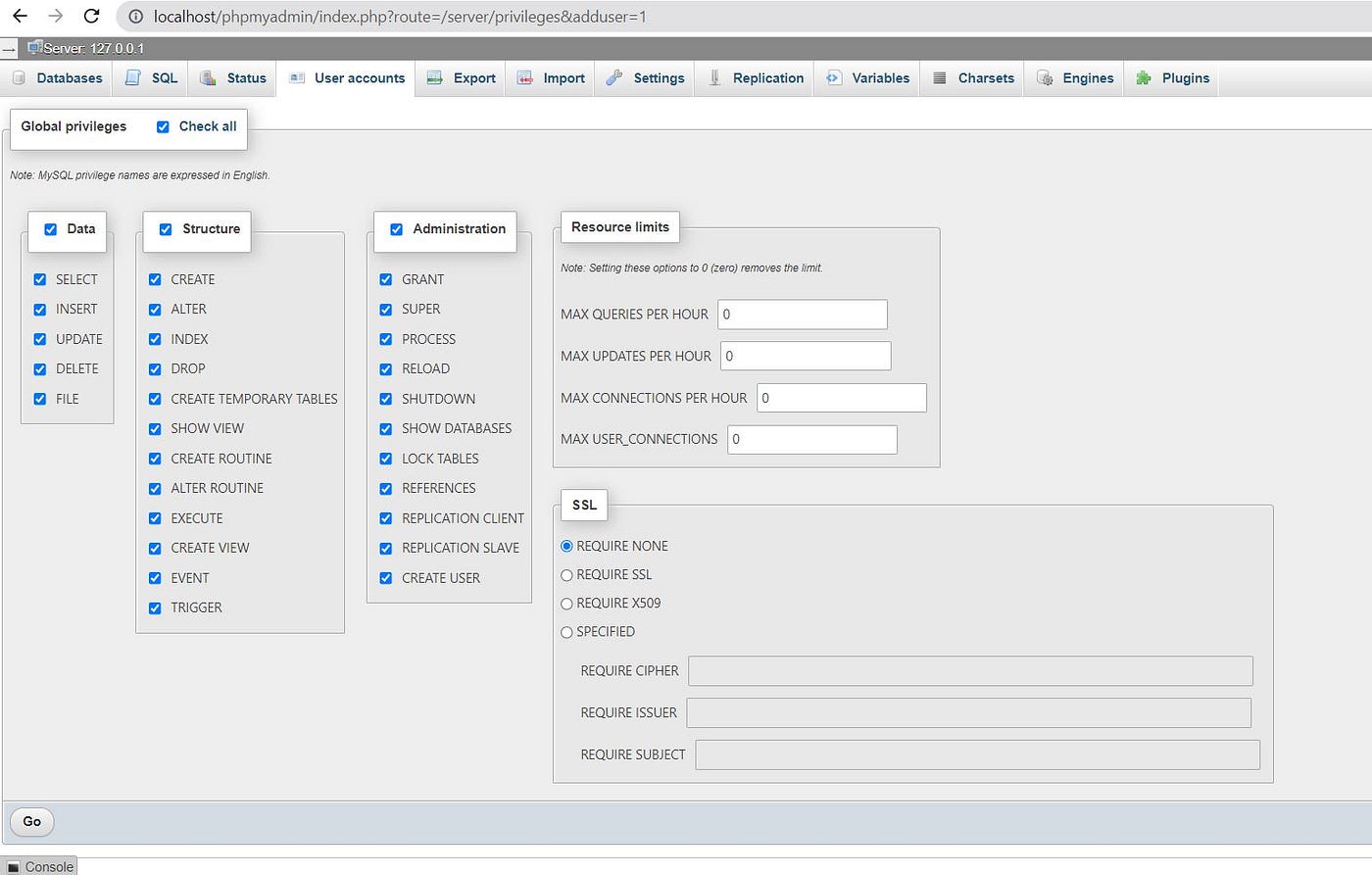Image resolution: width=1372 pixels, height=875 pixels.
Task: Click the MAX USER_CONNECTIONS field
Action: click(x=812, y=440)
